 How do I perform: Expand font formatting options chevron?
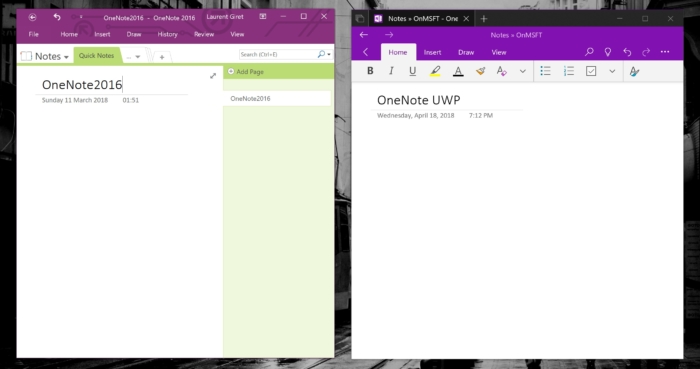click(523, 71)
